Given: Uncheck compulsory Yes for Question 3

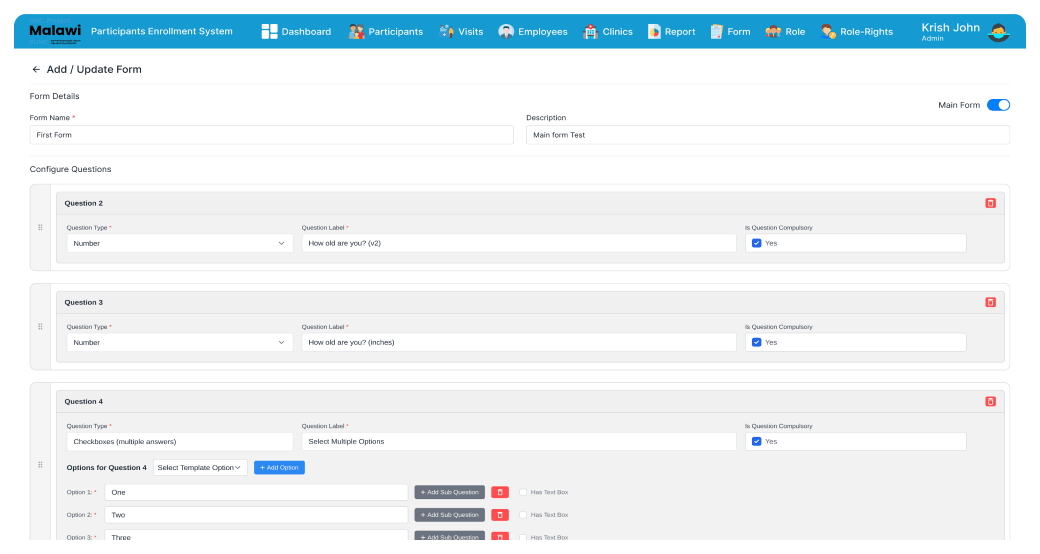Looking at the screenshot, I should coord(756,342).
